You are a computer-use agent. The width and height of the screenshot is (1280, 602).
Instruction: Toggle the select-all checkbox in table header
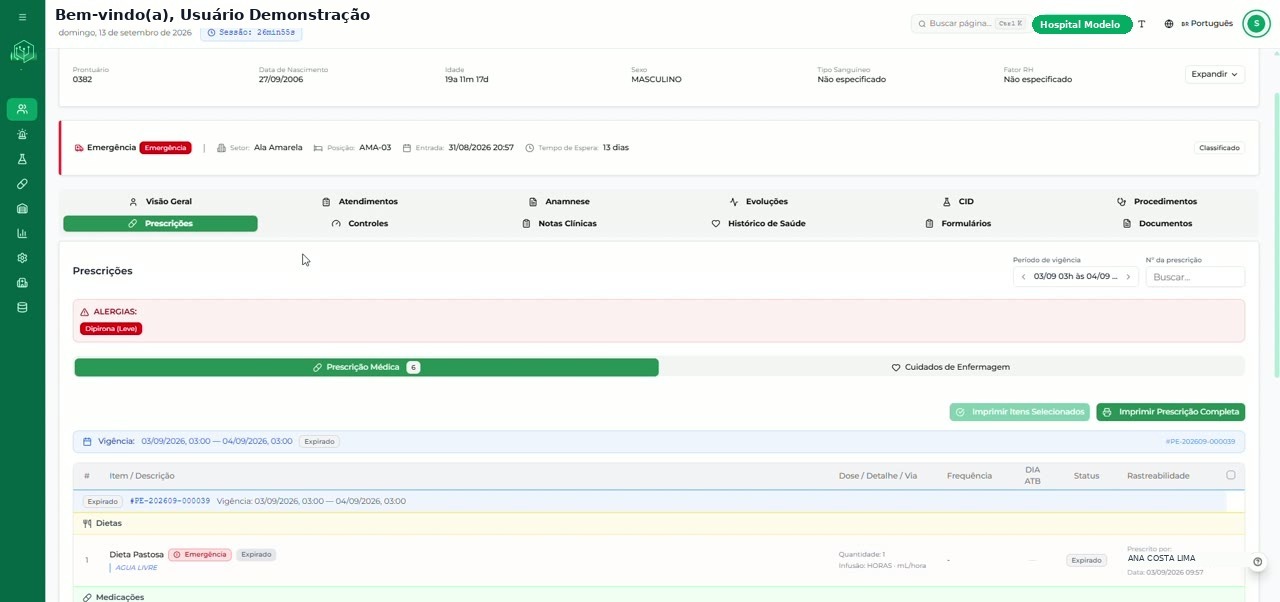[1231, 475]
